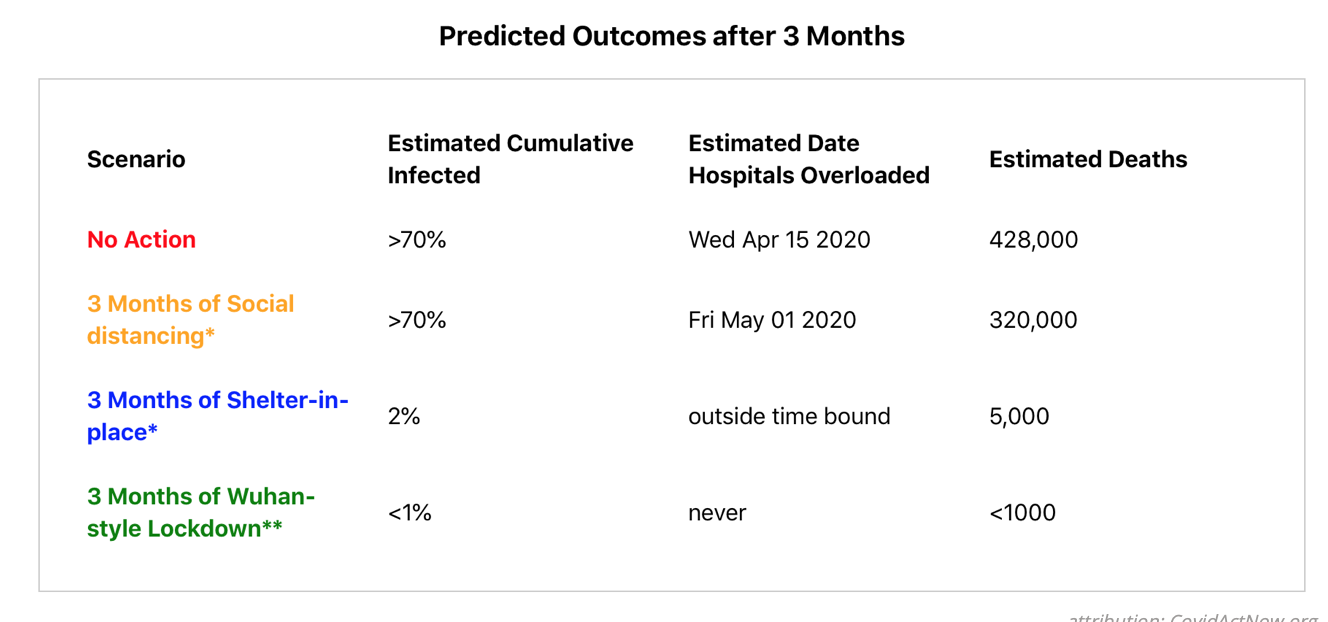
Task: Click the Estimated Date Hospitals Overloaded header
Action: coord(808,159)
